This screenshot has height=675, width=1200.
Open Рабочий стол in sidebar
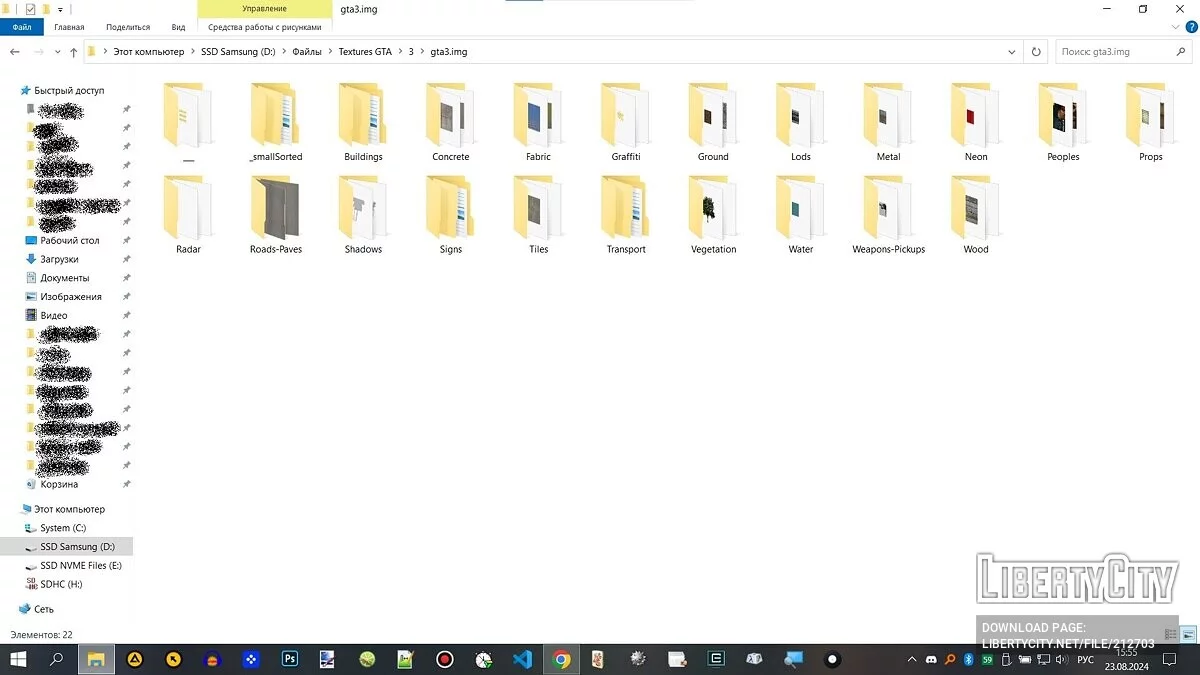(x=70, y=240)
